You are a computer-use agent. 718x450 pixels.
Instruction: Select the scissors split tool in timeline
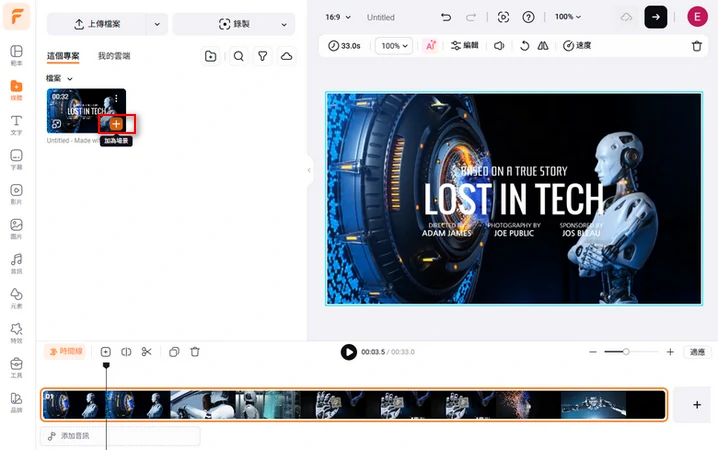[147, 352]
